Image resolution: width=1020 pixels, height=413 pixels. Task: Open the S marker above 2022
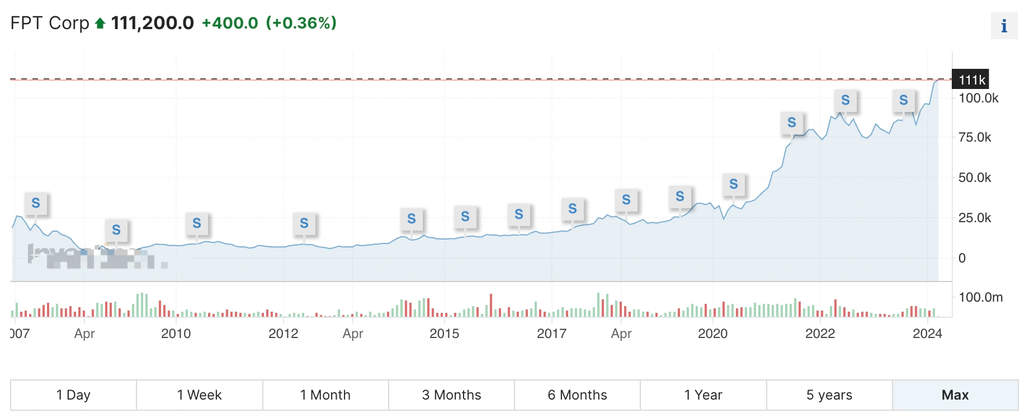[x=845, y=100]
